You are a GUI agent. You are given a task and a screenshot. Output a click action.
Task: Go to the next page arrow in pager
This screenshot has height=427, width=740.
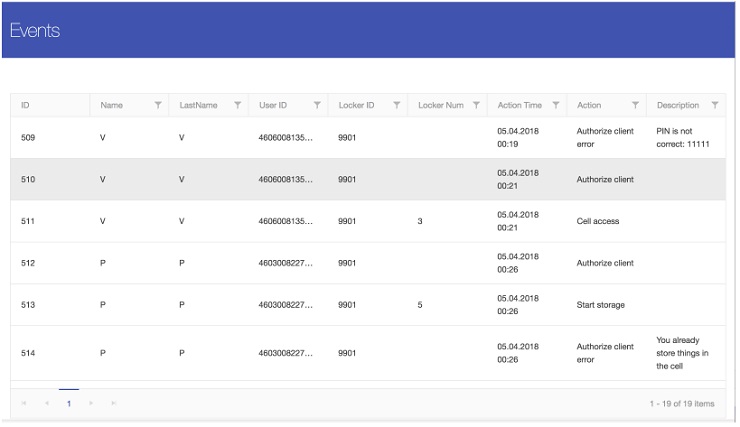coord(91,403)
